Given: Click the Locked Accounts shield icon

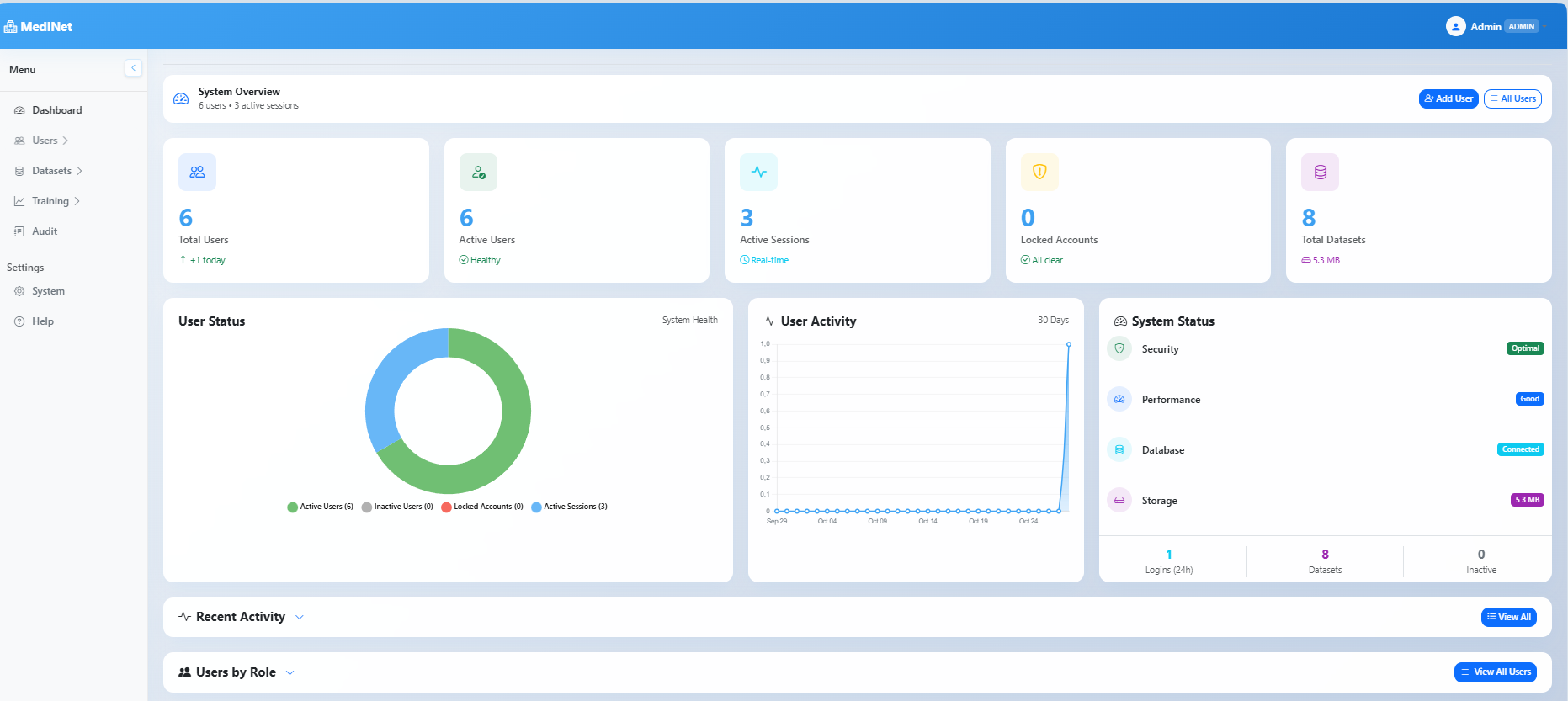Looking at the screenshot, I should coord(1039,172).
